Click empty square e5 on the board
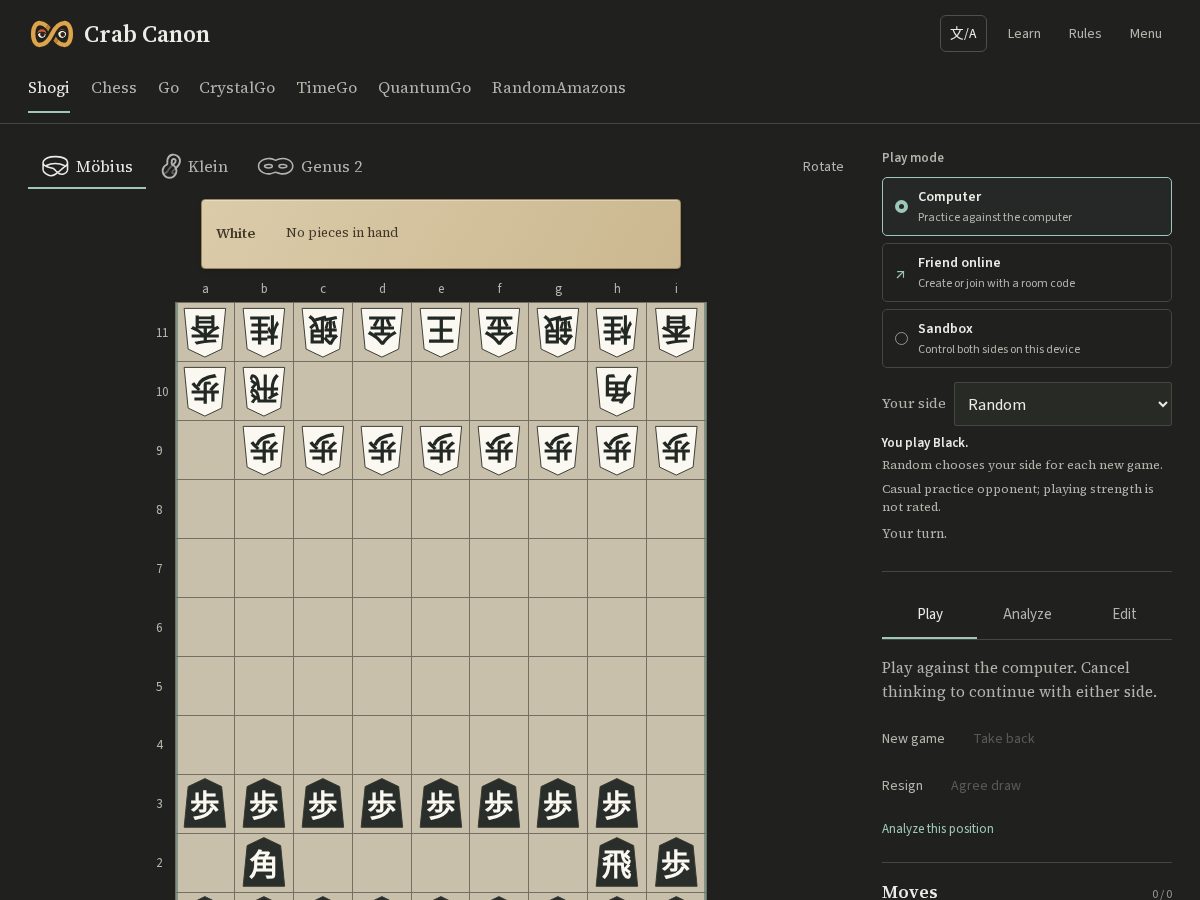The image size is (1200, 900). coord(441,686)
